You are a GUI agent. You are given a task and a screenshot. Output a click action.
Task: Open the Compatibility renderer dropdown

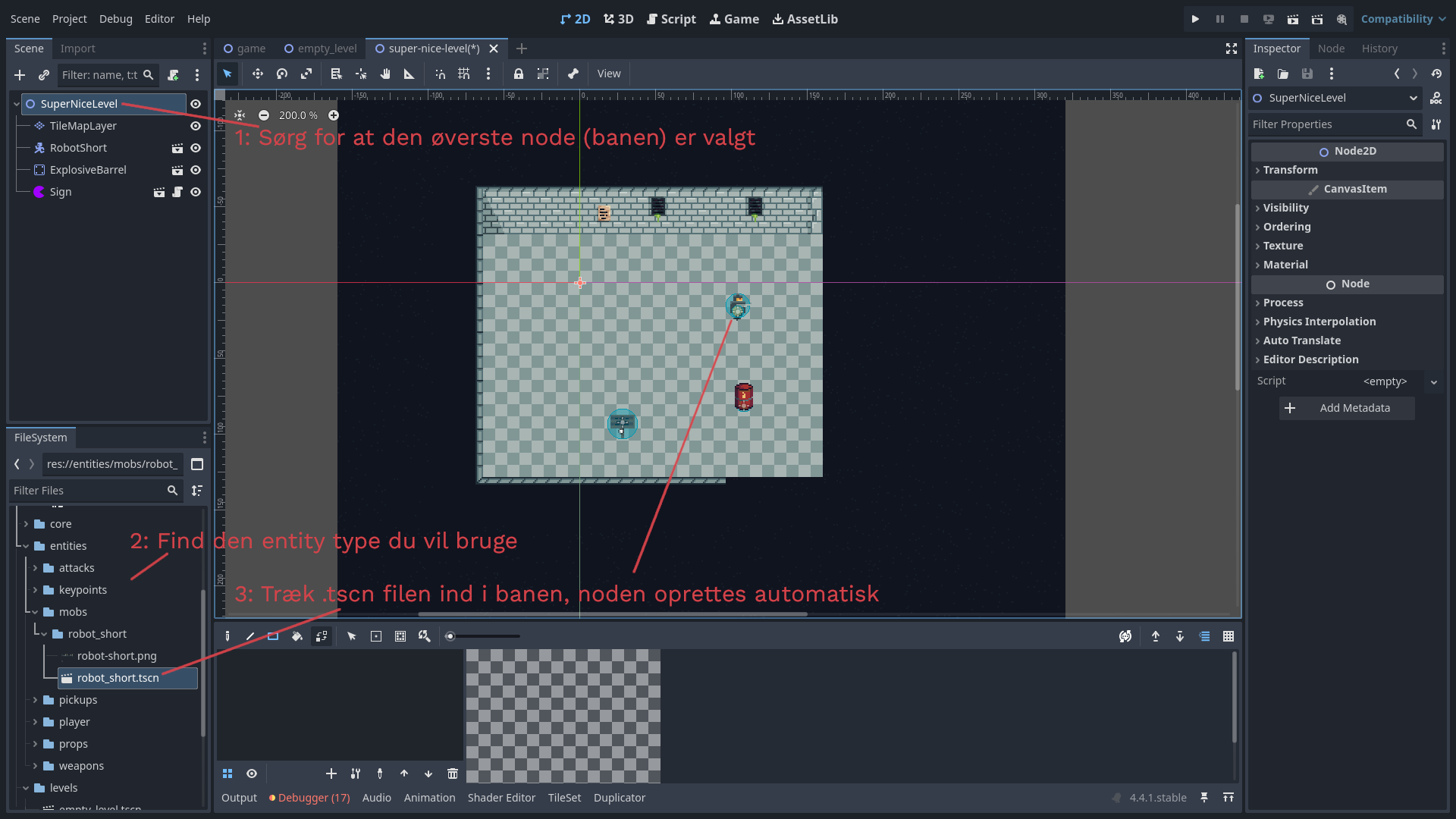pos(1403,19)
